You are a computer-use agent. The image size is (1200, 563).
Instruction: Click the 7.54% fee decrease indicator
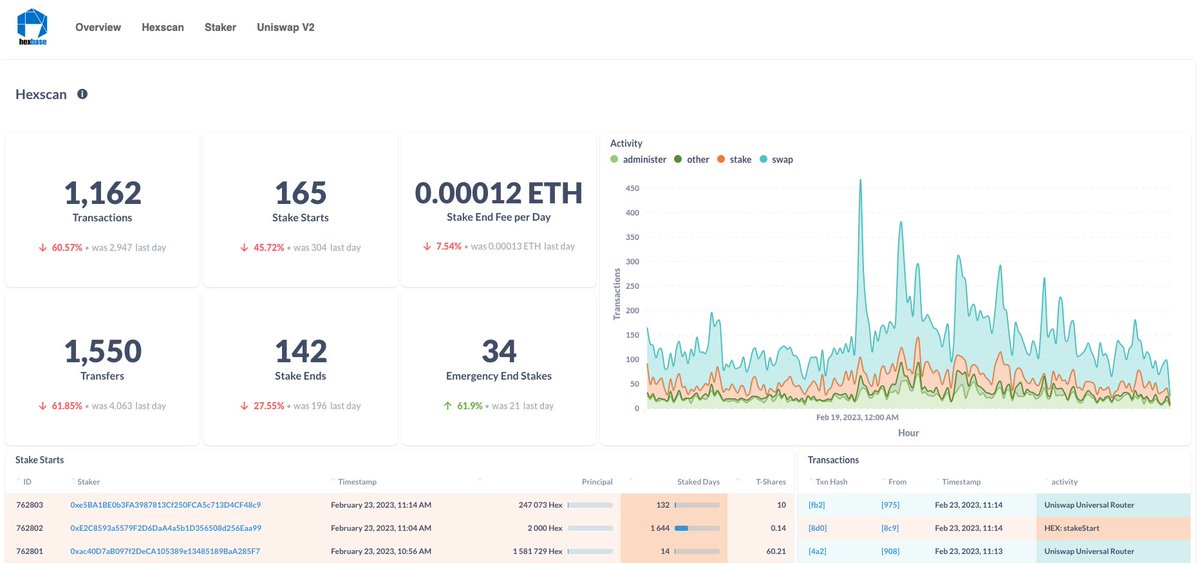[442, 247]
